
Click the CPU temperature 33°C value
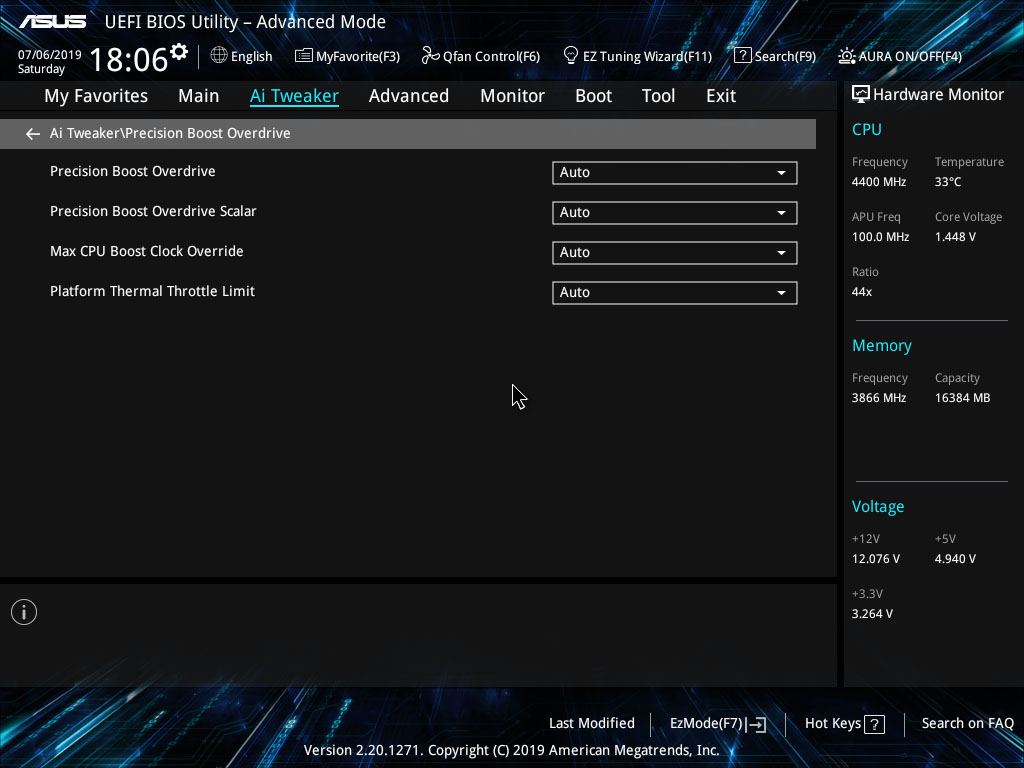[x=948, y=182]
